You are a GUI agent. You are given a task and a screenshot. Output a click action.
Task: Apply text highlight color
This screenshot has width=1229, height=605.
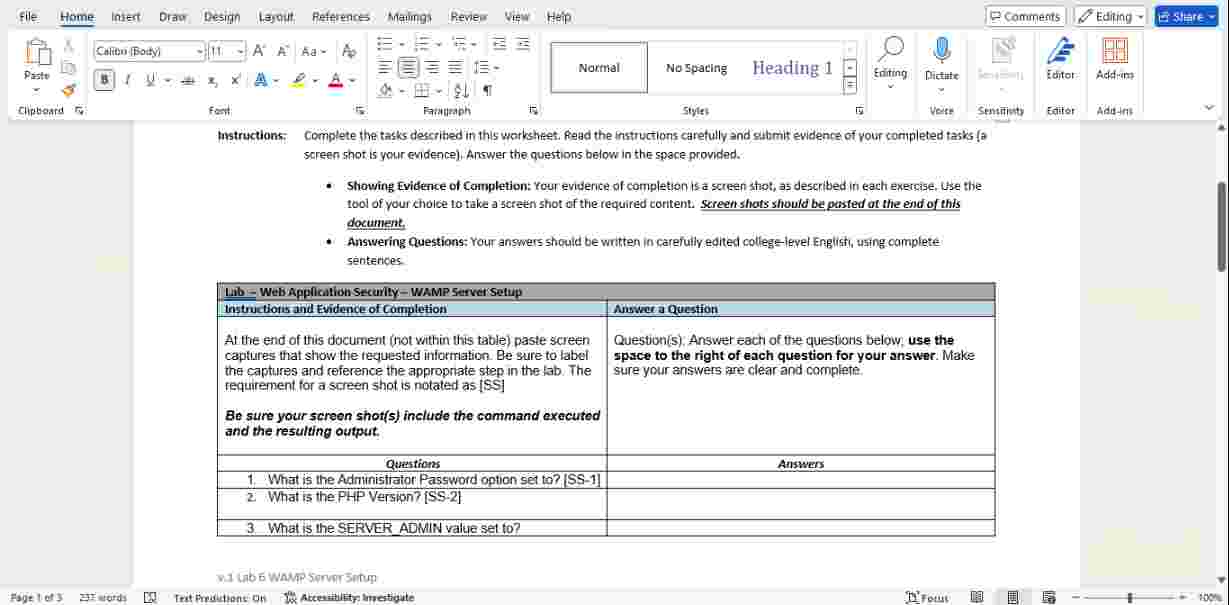coord(297,80)
